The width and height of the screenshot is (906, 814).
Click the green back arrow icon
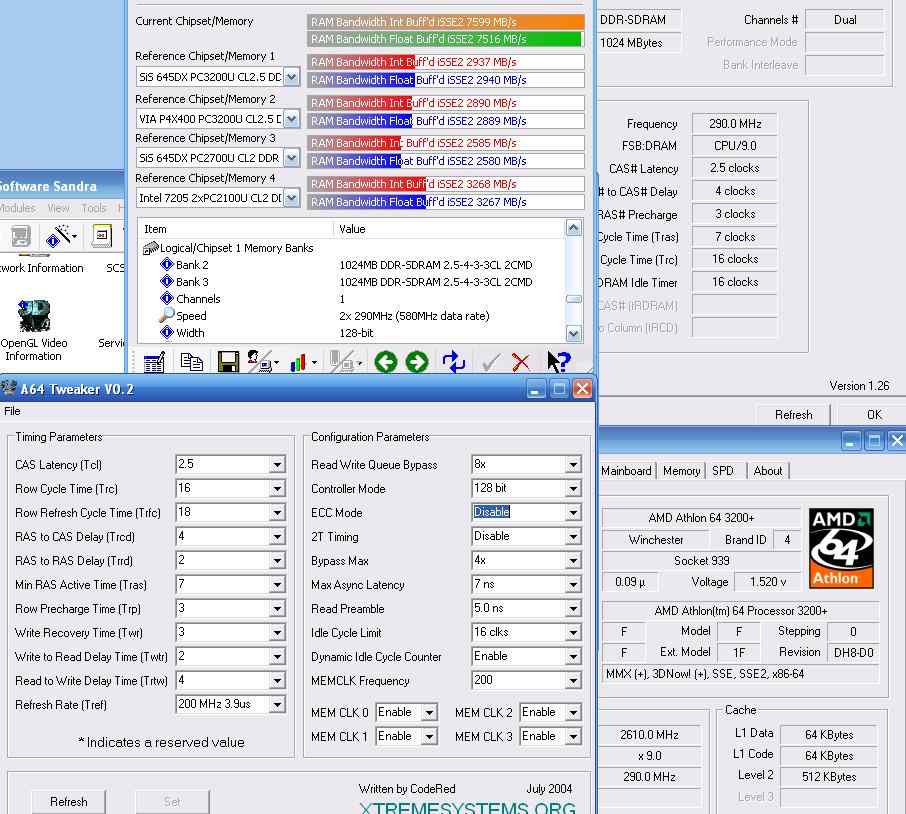(385, 362)
